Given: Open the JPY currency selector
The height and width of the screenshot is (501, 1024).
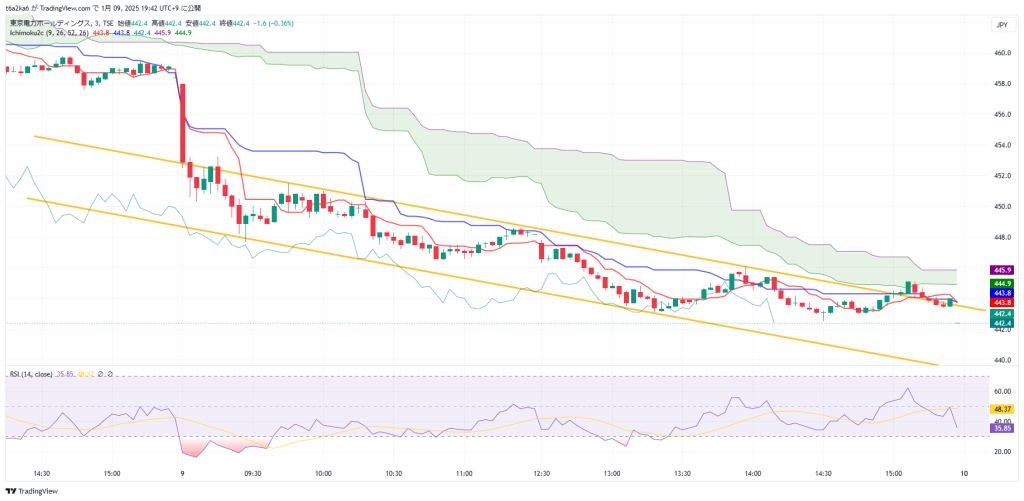Looking at the screenshot, I should pyautogui.click(x=1001, y=25).
